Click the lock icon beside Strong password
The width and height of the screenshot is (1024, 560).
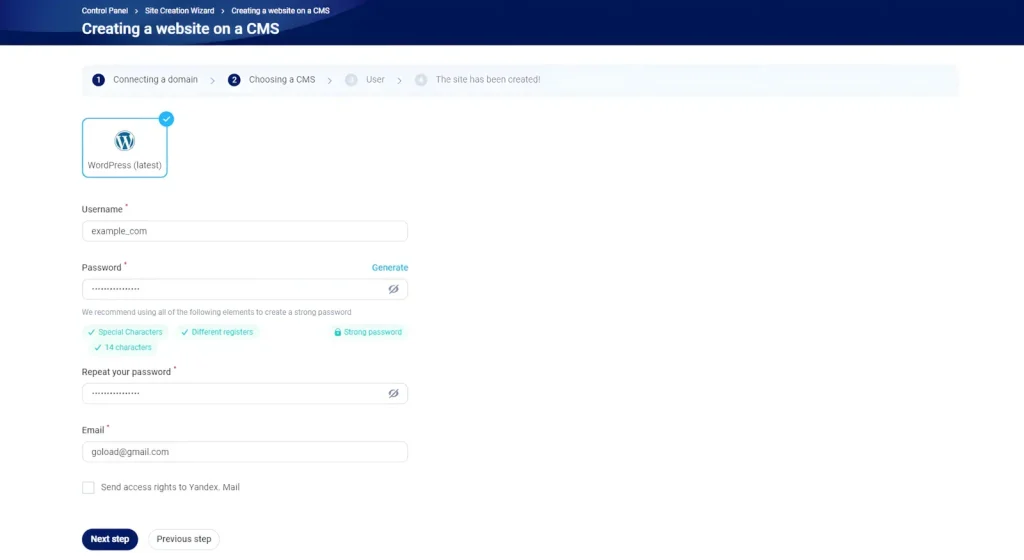point(338,332)
